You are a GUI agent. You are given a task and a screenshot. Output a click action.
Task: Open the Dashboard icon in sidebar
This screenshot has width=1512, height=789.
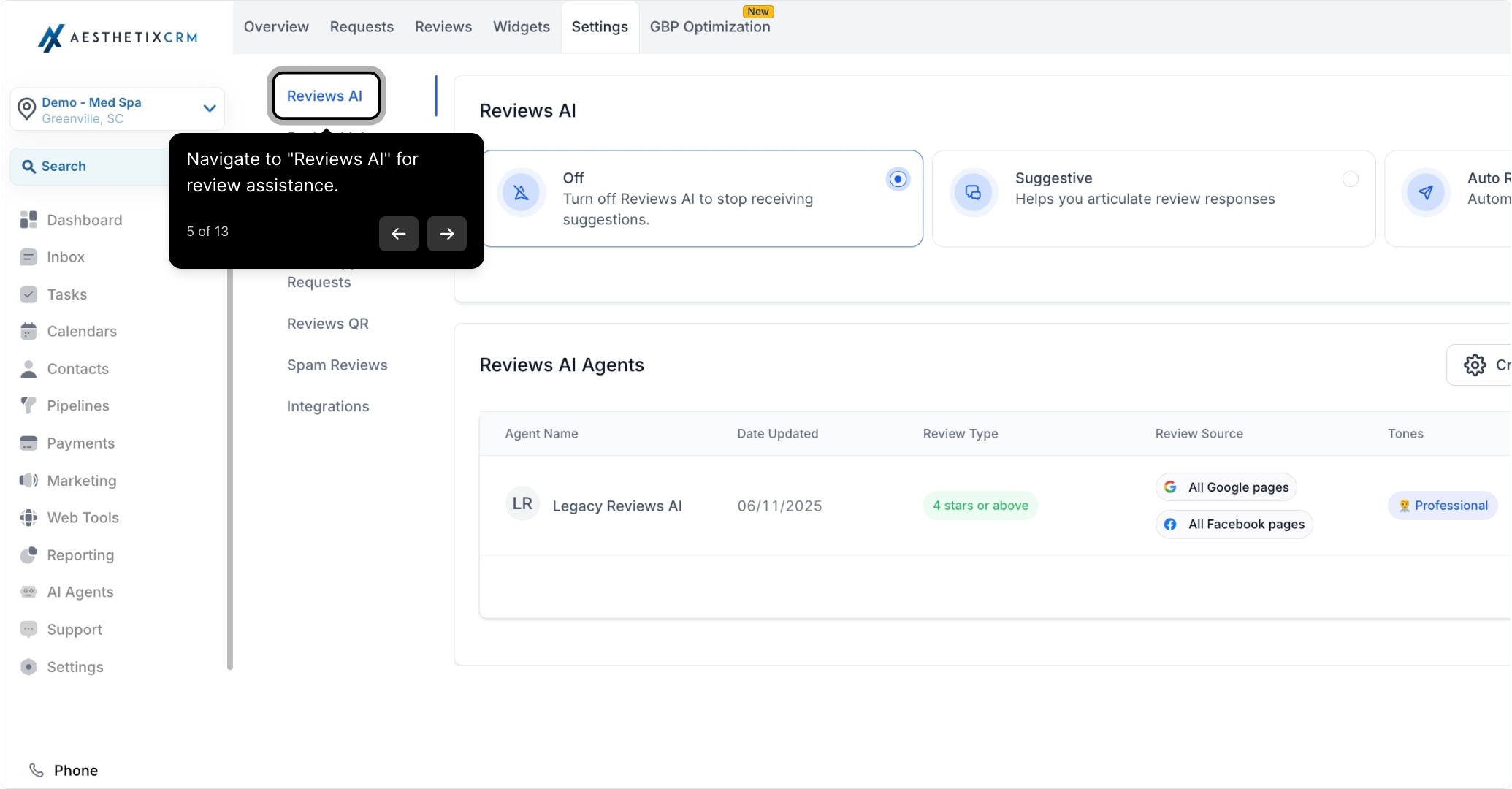[28, 220]
